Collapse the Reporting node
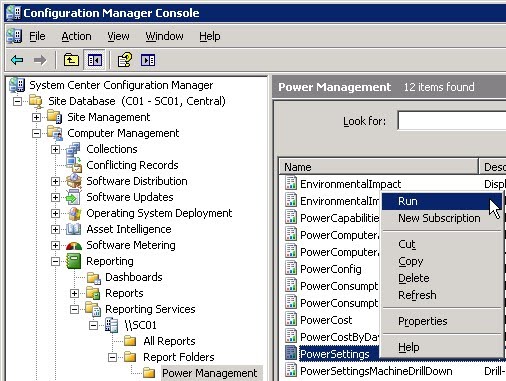506x381 pixels. [x=55, y=261]
